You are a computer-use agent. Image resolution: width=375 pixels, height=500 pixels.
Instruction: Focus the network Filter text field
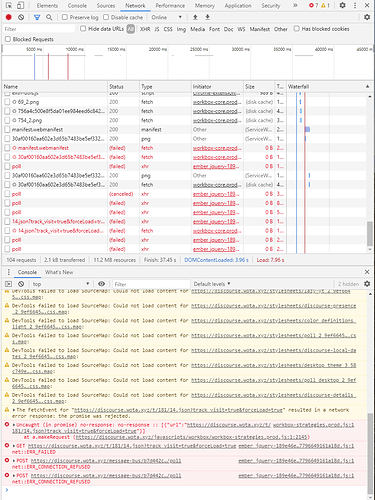[x=39, y=29]
